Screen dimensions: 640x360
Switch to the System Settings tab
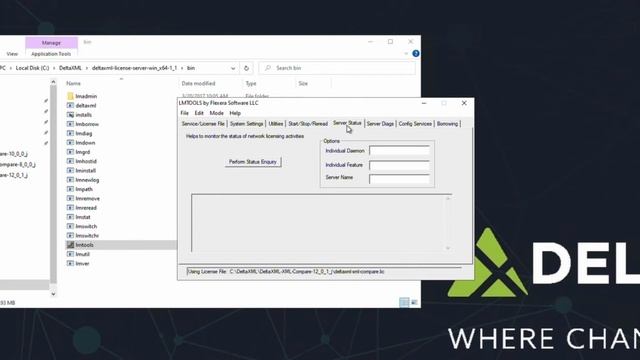tap(246, 124)
